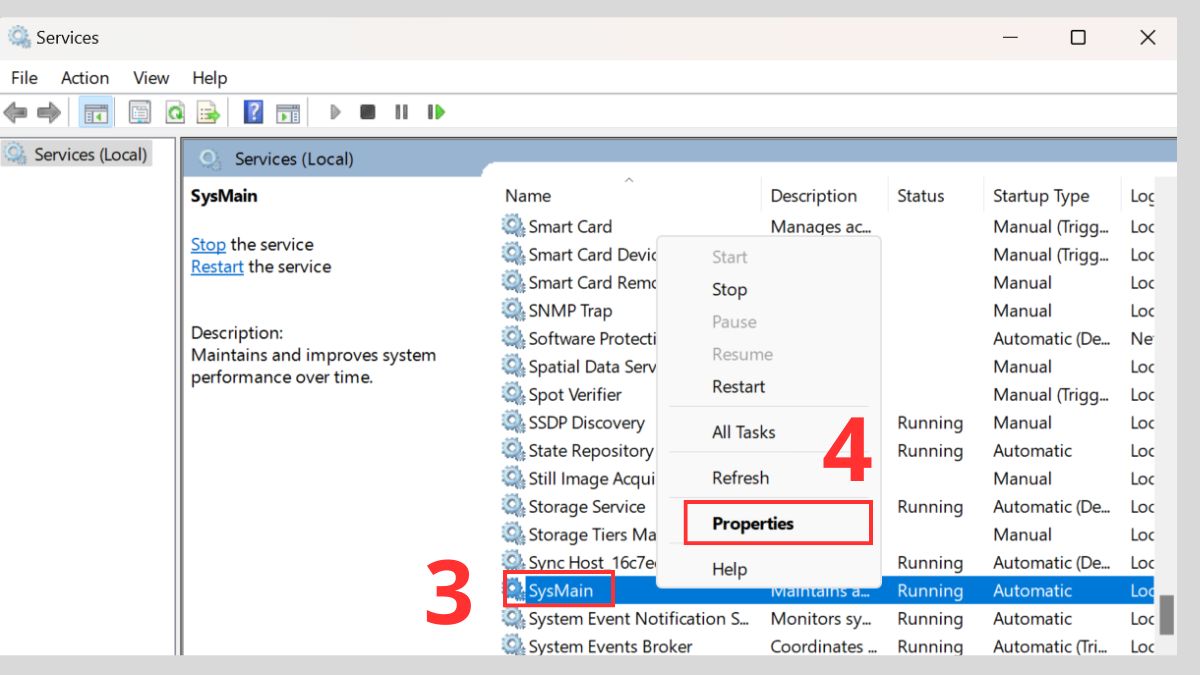The width and height of the screenshot is (1200, 675).
Task: Click the green Refresh toolbar icon
Action: point(175,112)
